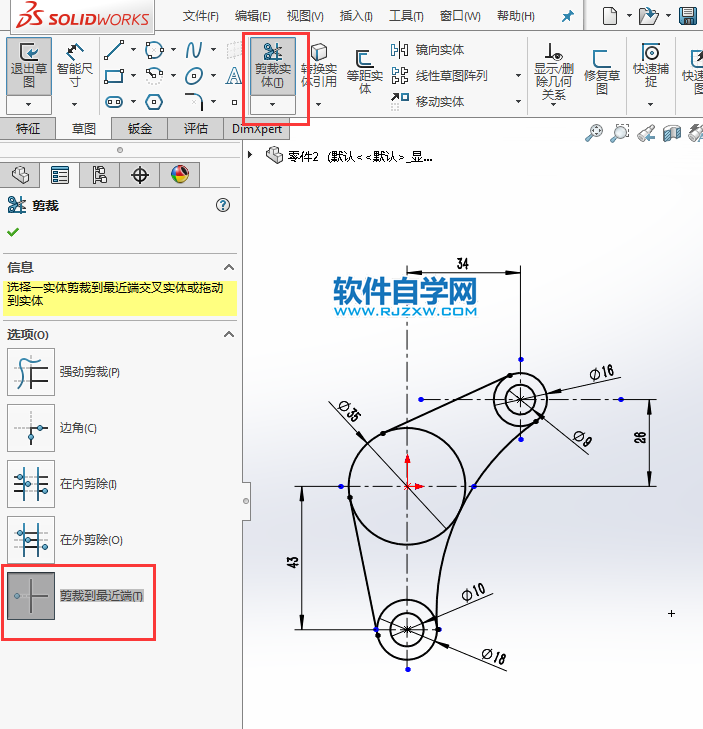Confirm trim with the green checkmark

(13, 232)
